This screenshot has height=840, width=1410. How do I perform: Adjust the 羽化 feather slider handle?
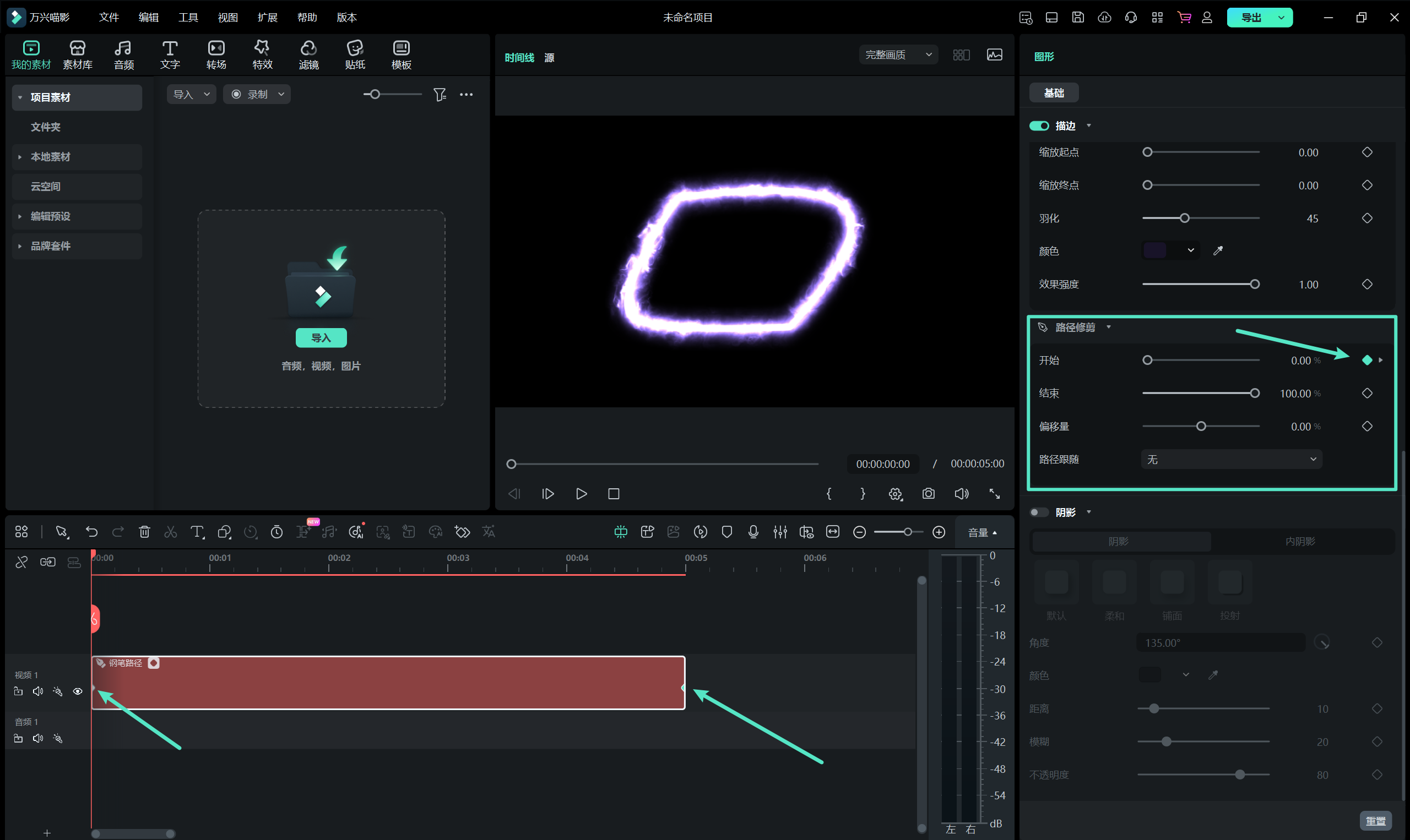click(1184, 218)
